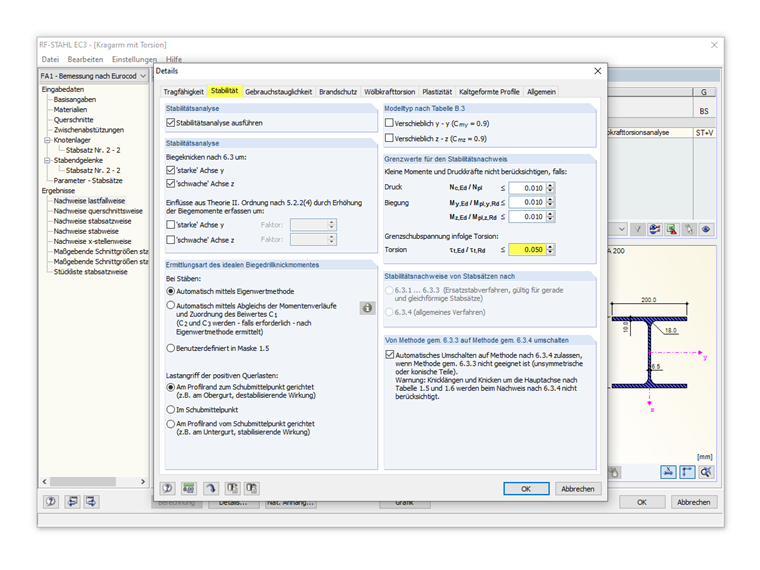760x570 pixels.
Task: Switch to Tragfähigkeit tab
Action: click(x=184, y=92)
